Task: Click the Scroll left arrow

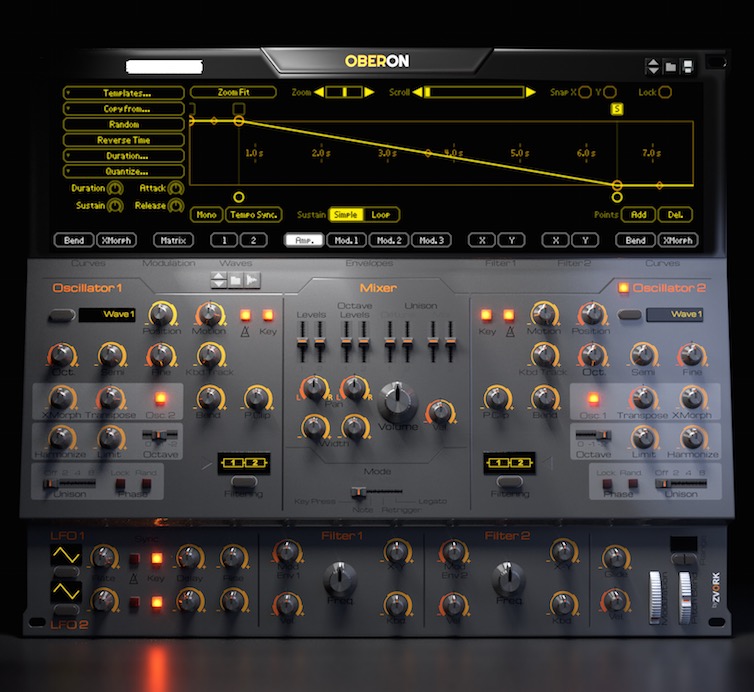Action: tap(417, 92)
